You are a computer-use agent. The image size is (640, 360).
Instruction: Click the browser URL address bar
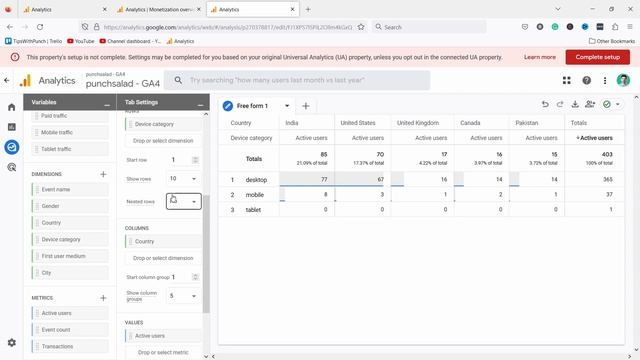(228, 27)
